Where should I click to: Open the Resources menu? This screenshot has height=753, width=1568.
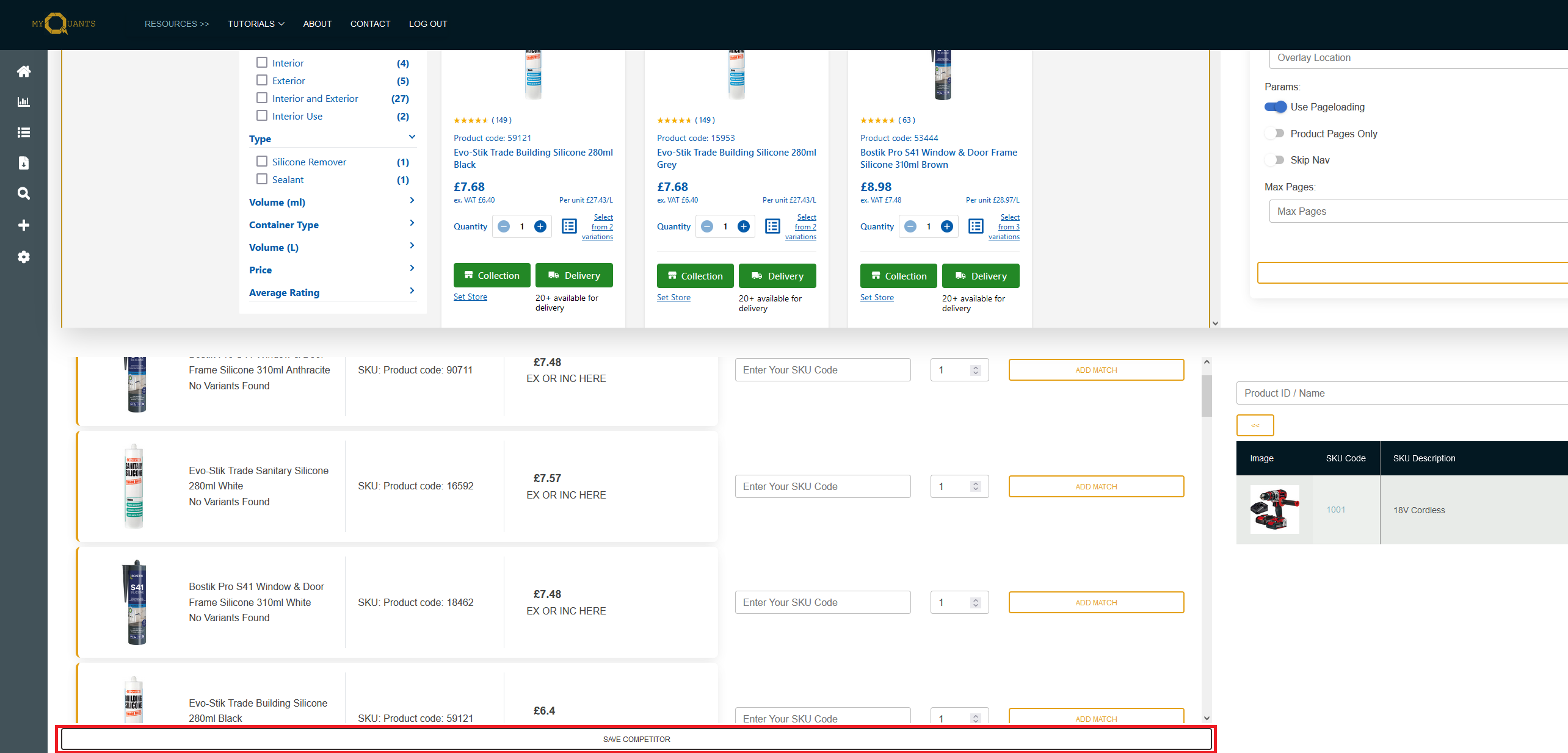(176, 24)
